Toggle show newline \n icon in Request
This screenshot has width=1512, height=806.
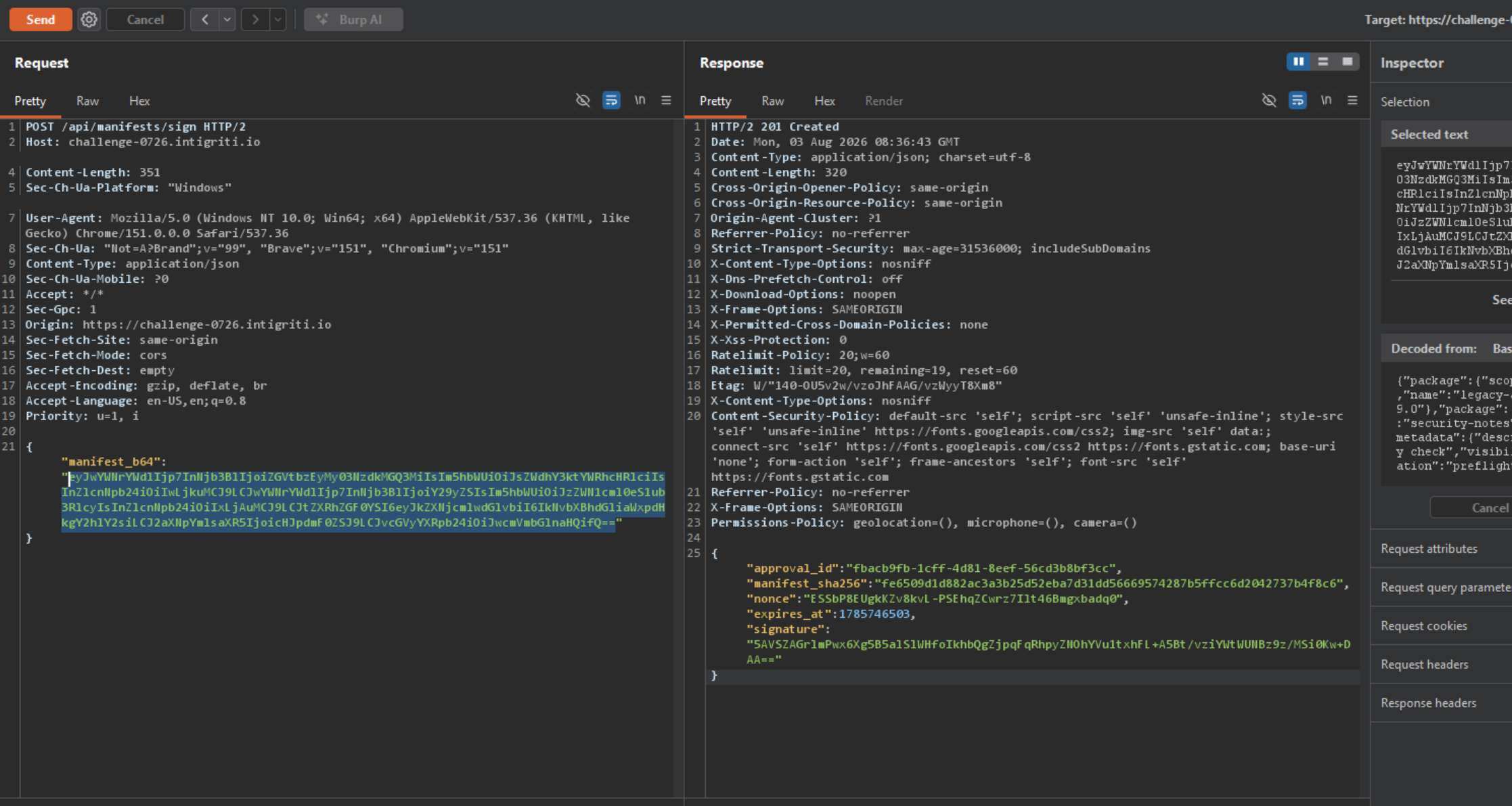640,100
